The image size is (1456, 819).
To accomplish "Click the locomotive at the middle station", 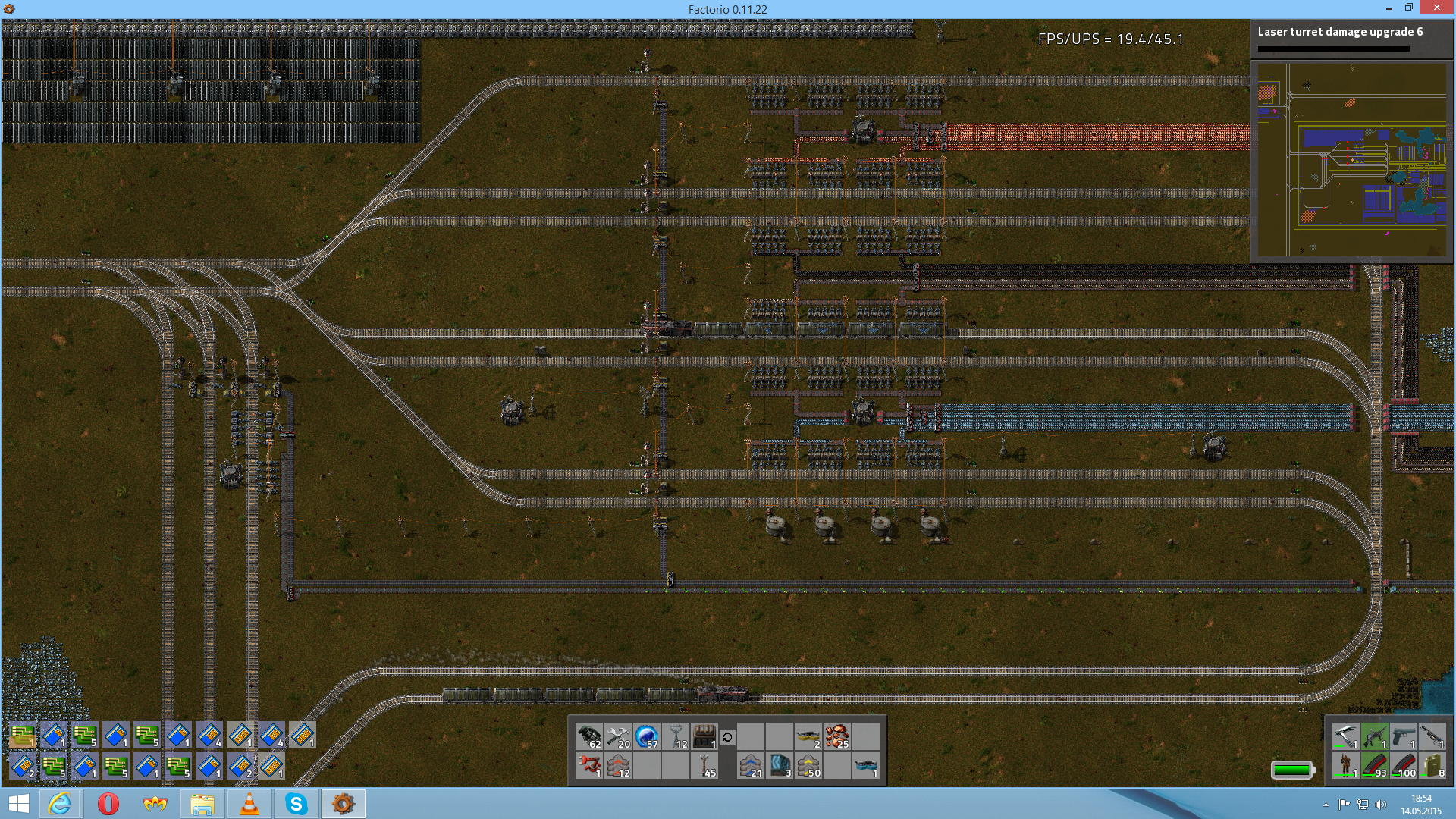I will pos(667,328).
